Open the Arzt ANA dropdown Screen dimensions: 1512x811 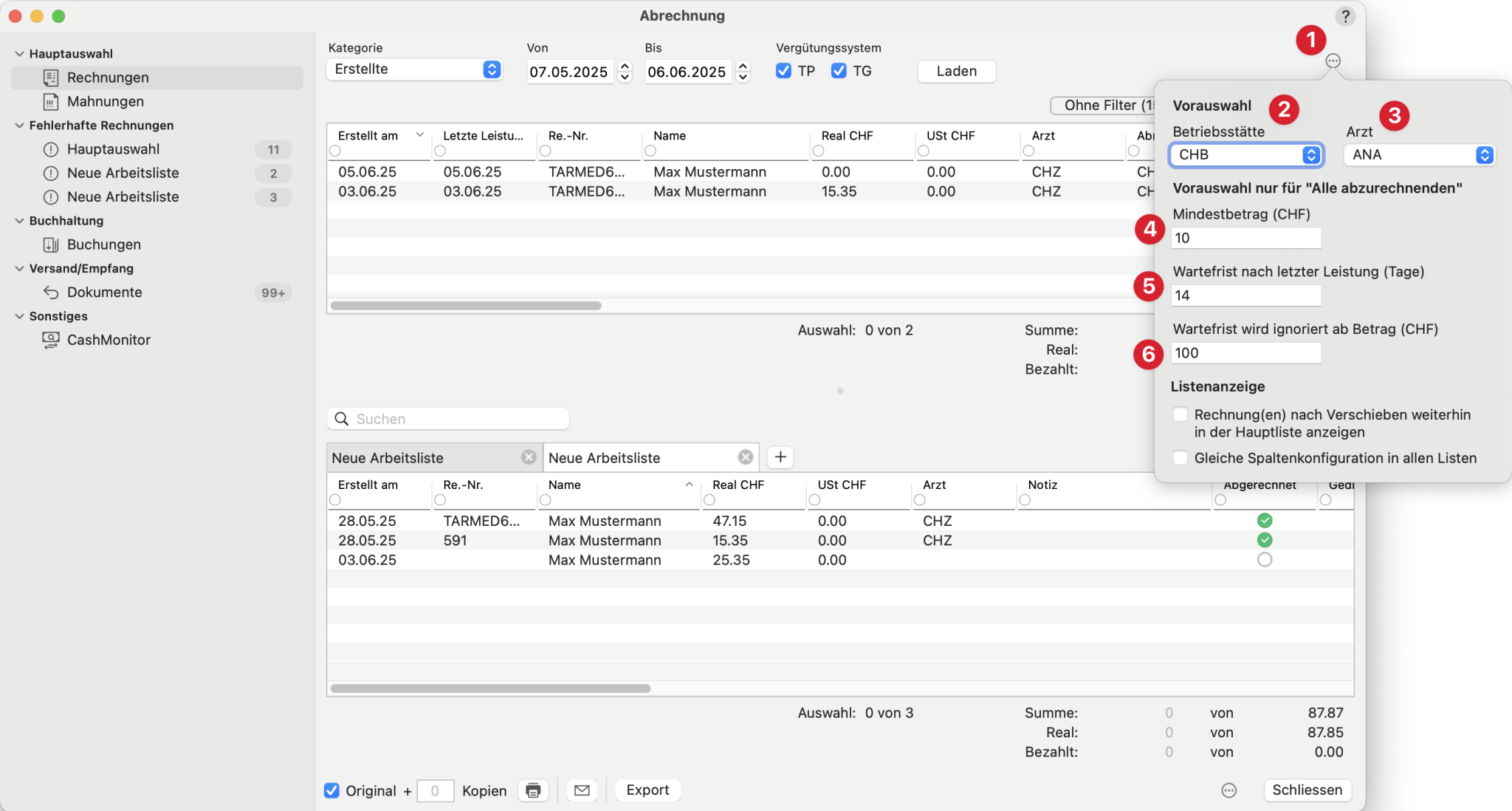[1419, 154]
